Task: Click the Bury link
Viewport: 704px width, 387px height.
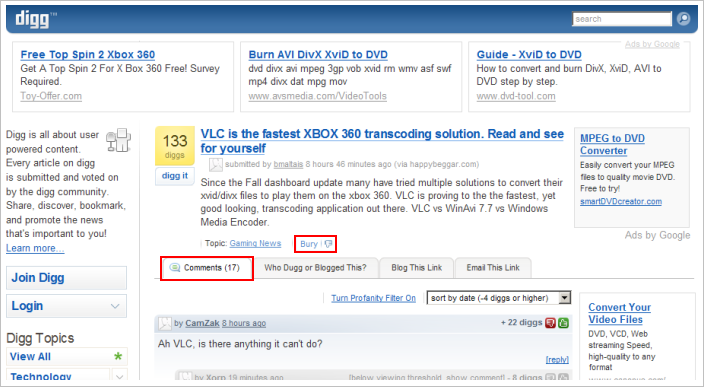Action: click(x=309, y=244)
